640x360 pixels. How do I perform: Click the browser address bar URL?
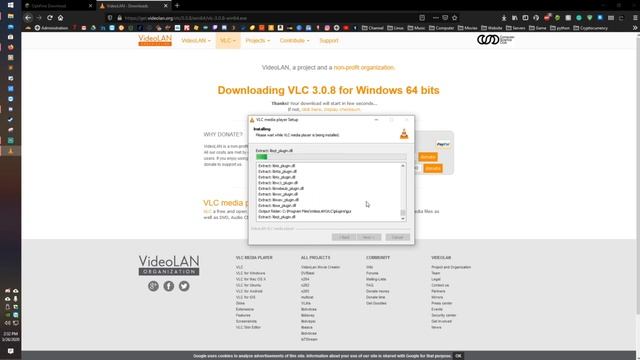point(186,18)
